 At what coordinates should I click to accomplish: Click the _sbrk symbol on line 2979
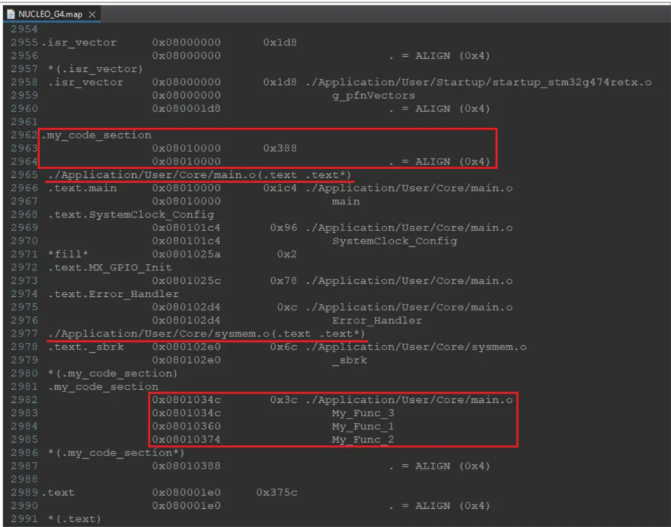350,360
